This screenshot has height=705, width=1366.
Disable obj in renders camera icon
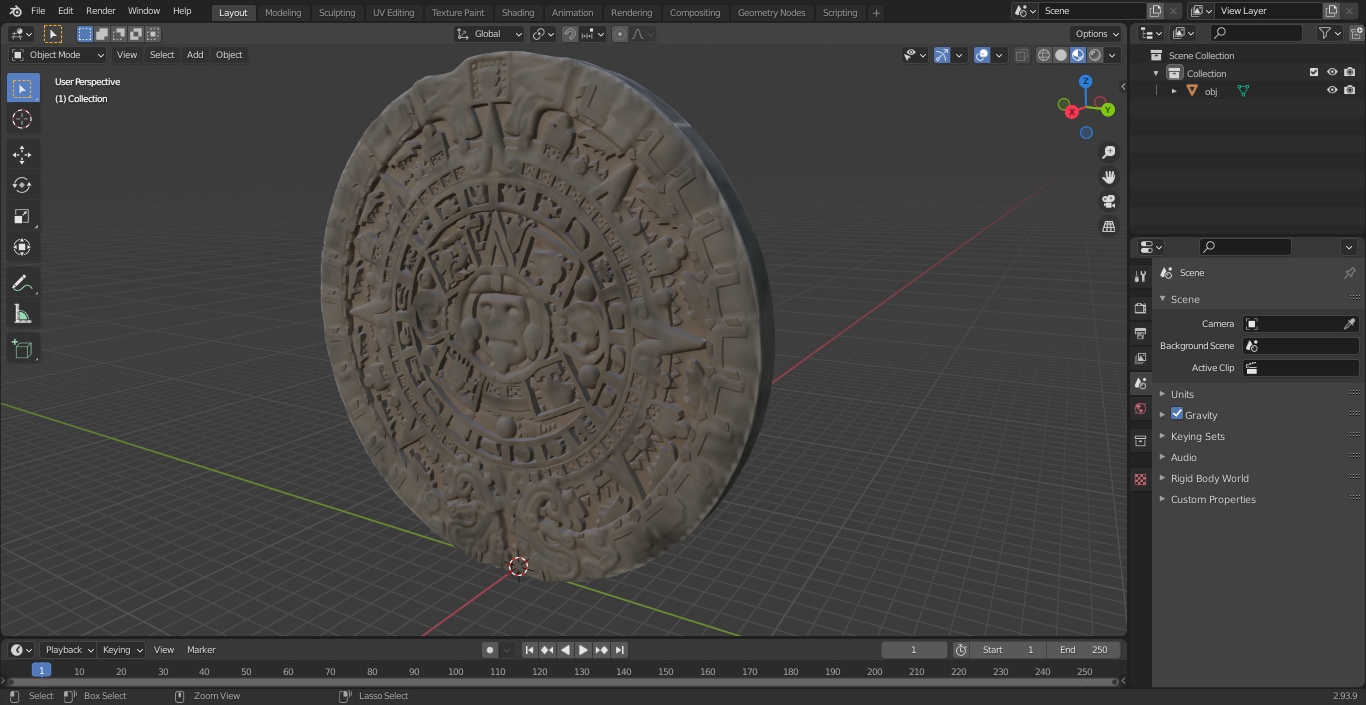1349,90
